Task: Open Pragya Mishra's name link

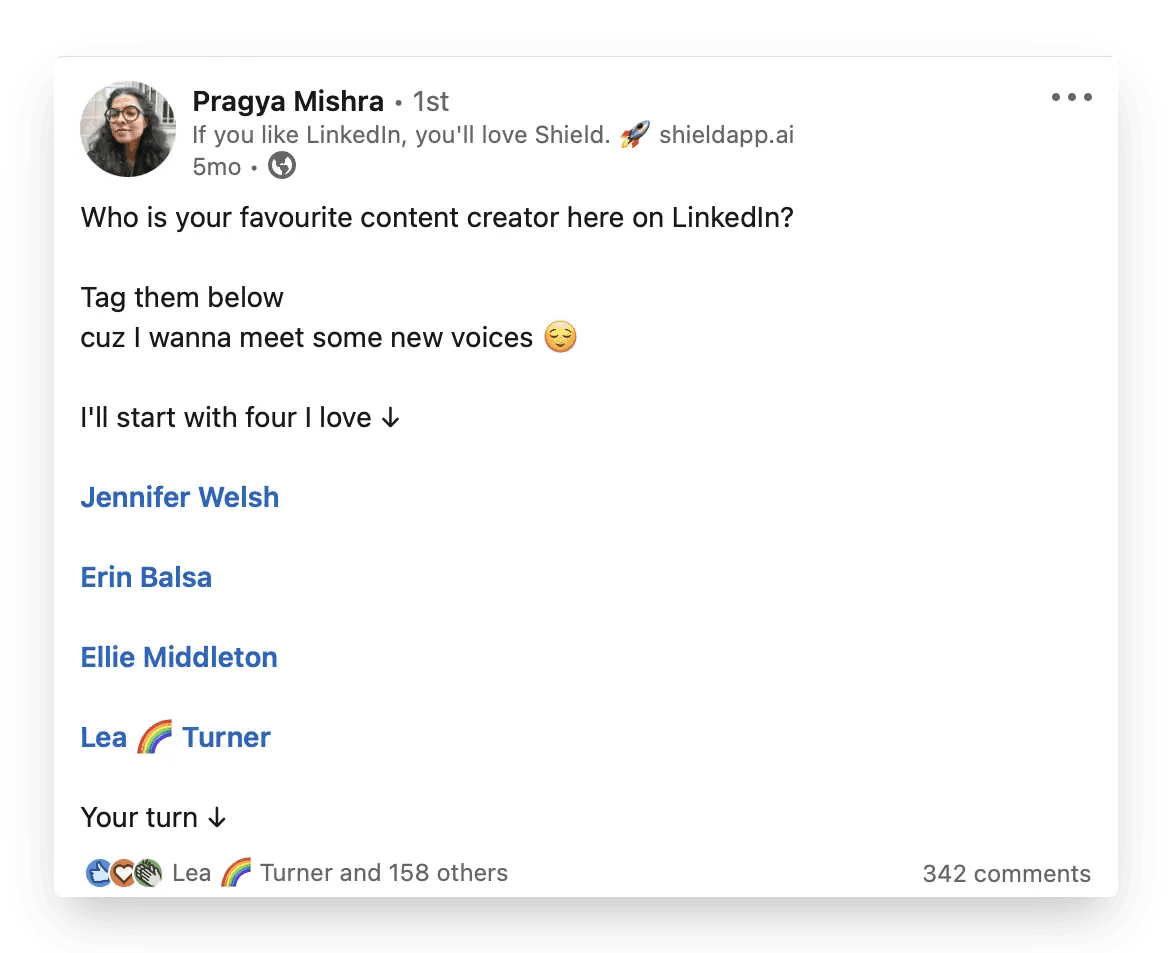Action: pos(288,101)
